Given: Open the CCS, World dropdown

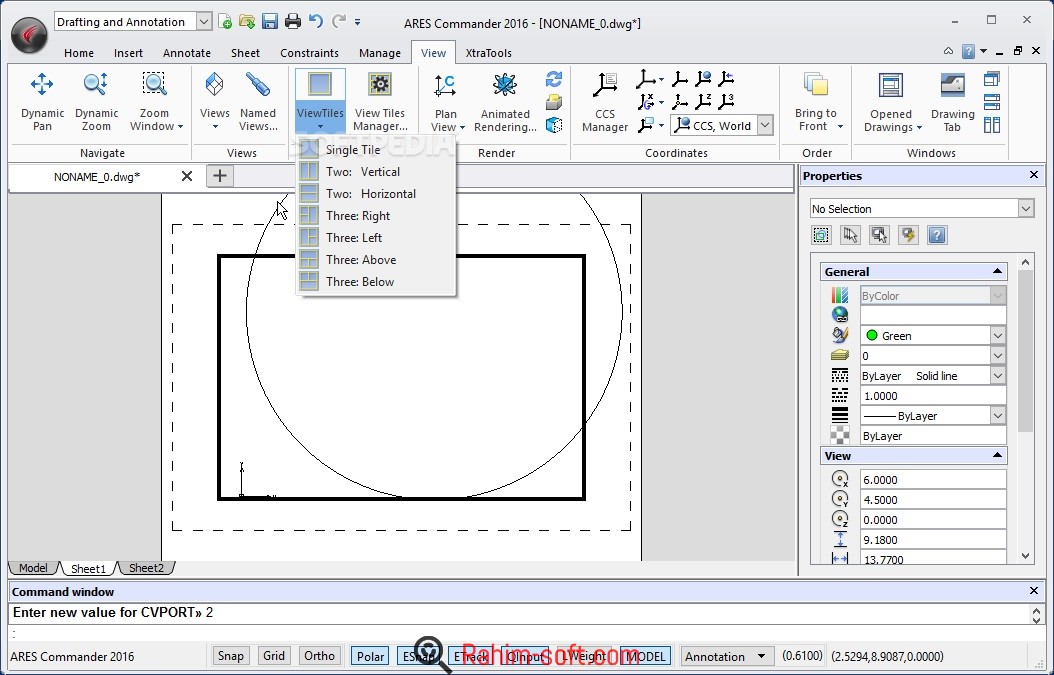Looking at the screenshot, I should (x=765, y=126).
